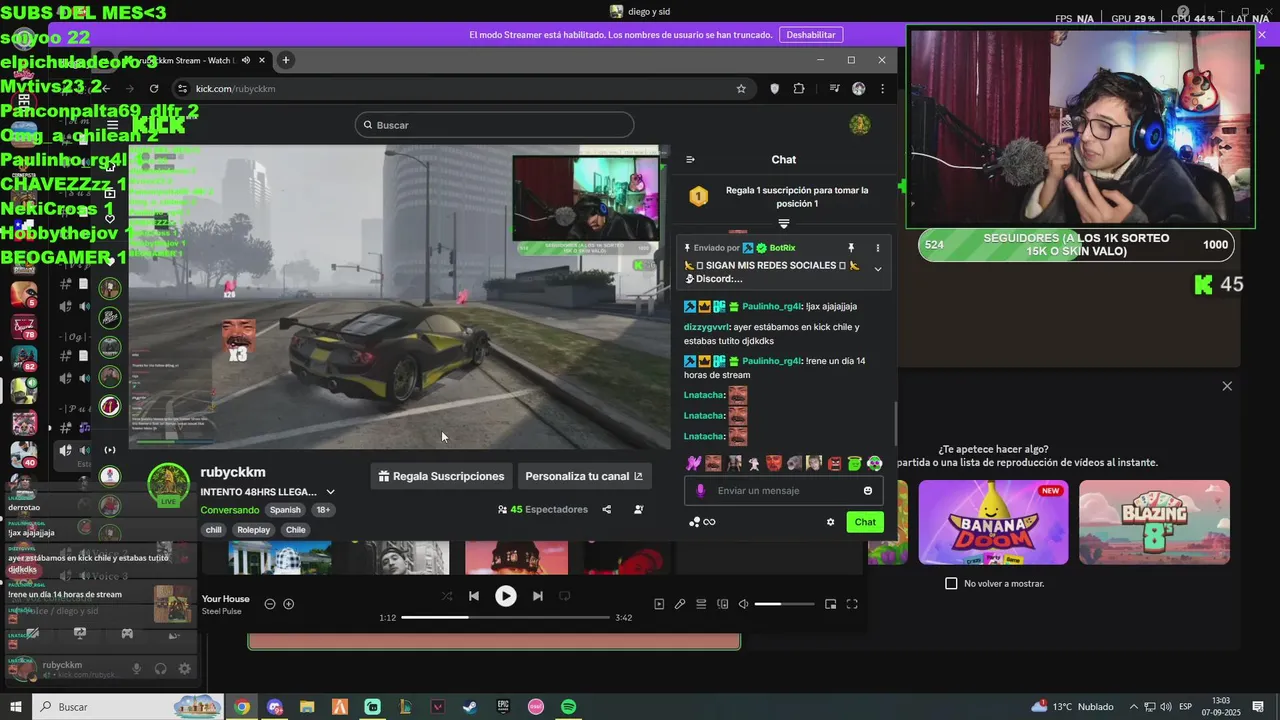
Task: Click the Enviar un mensaje field
Action: point(783,491)
